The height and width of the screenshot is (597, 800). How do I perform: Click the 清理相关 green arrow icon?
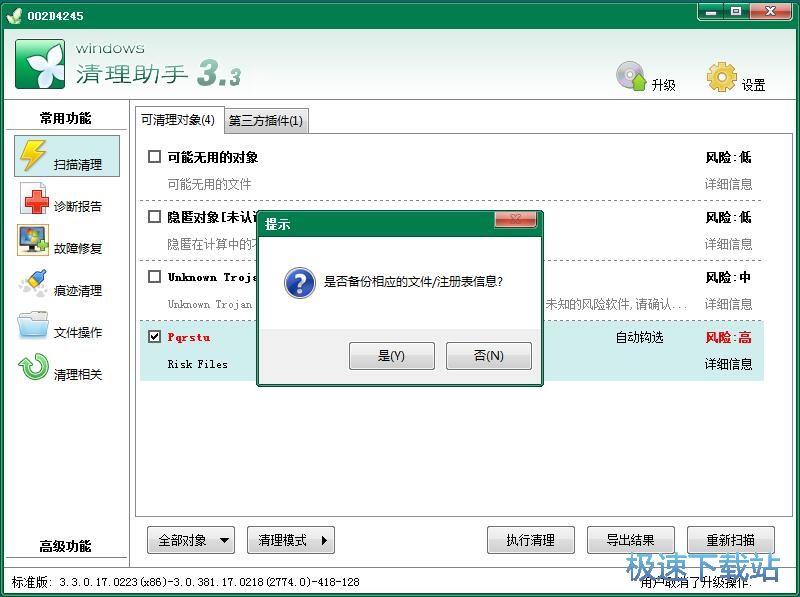click(33, 367)
